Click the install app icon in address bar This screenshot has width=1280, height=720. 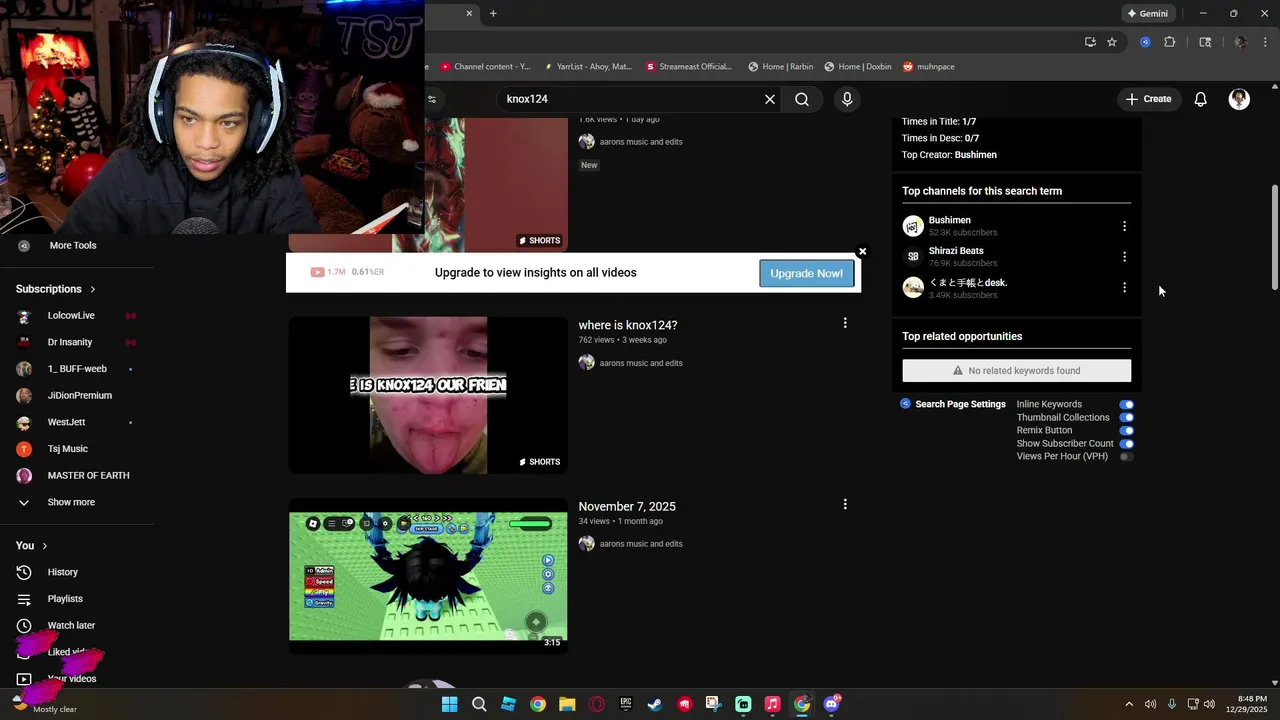1090,42
